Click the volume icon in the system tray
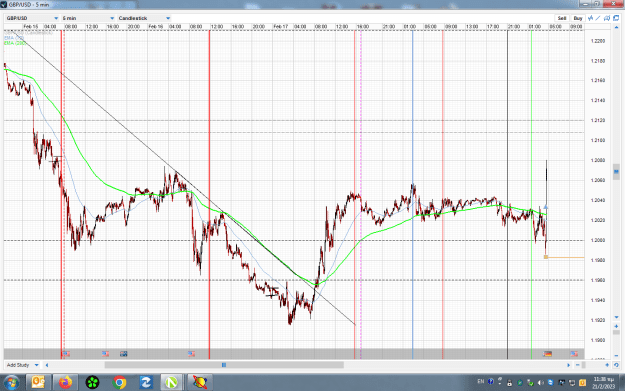 tap(540, 383)
